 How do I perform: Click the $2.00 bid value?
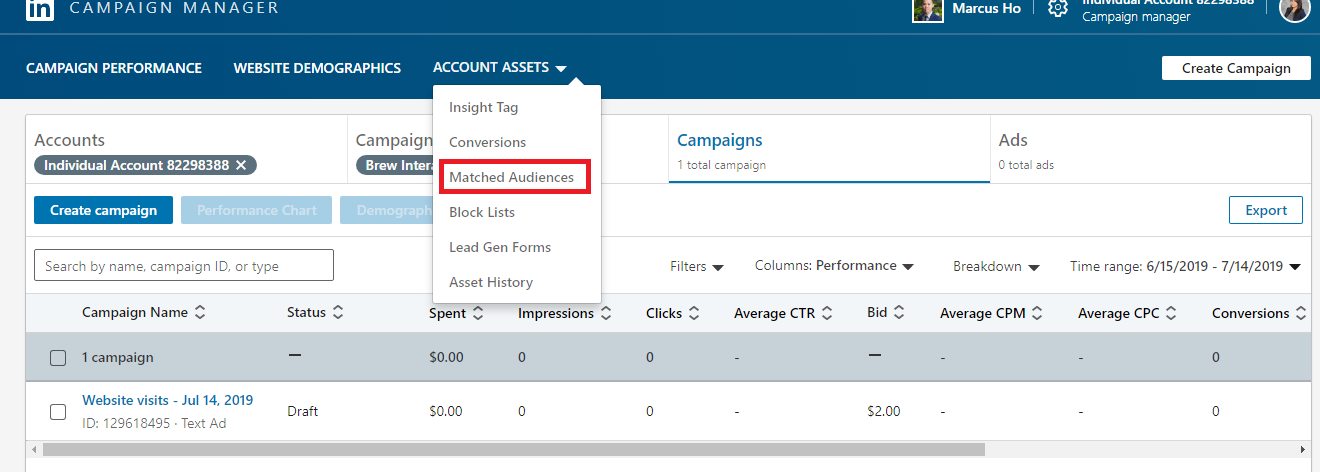[883, 411]
